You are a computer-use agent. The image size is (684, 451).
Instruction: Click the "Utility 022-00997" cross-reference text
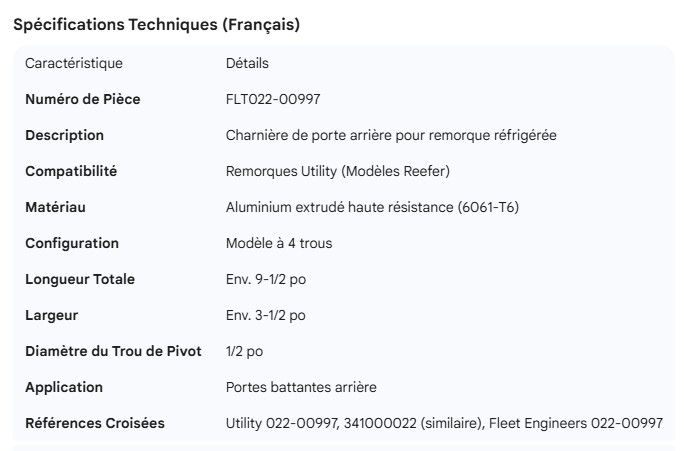281,423
